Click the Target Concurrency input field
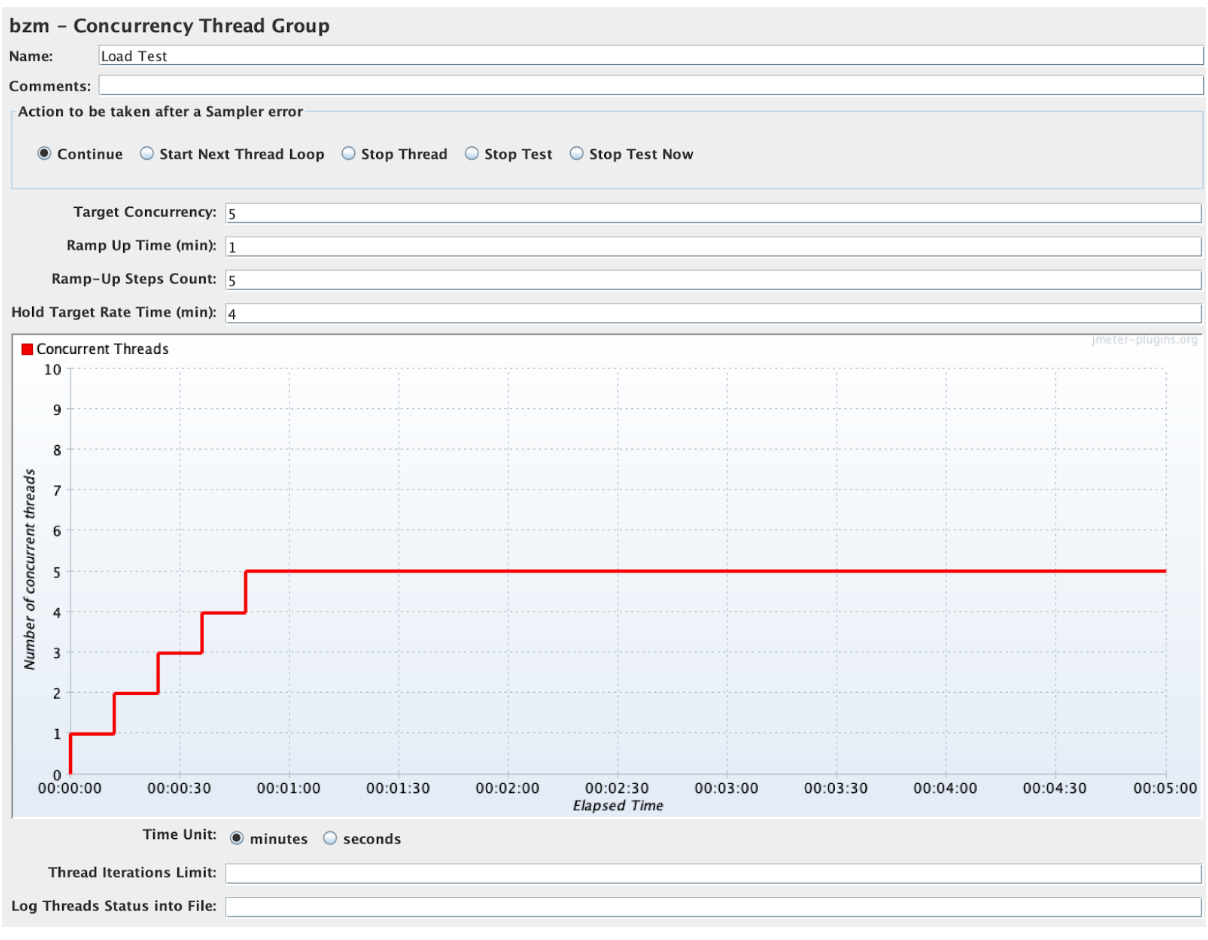The height and width of the screenshot is (940, 1208). point(712,213)
